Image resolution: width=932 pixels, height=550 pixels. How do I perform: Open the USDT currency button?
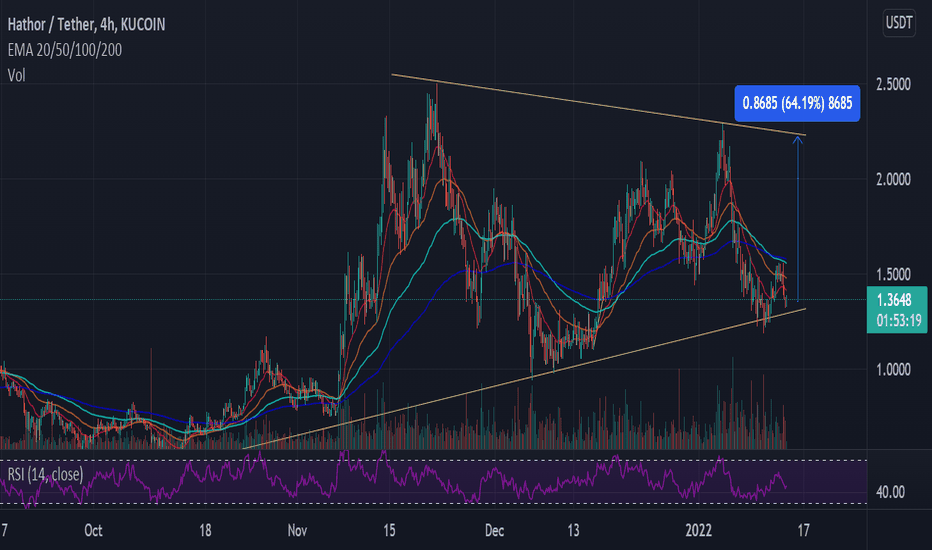tap(899, 23)
